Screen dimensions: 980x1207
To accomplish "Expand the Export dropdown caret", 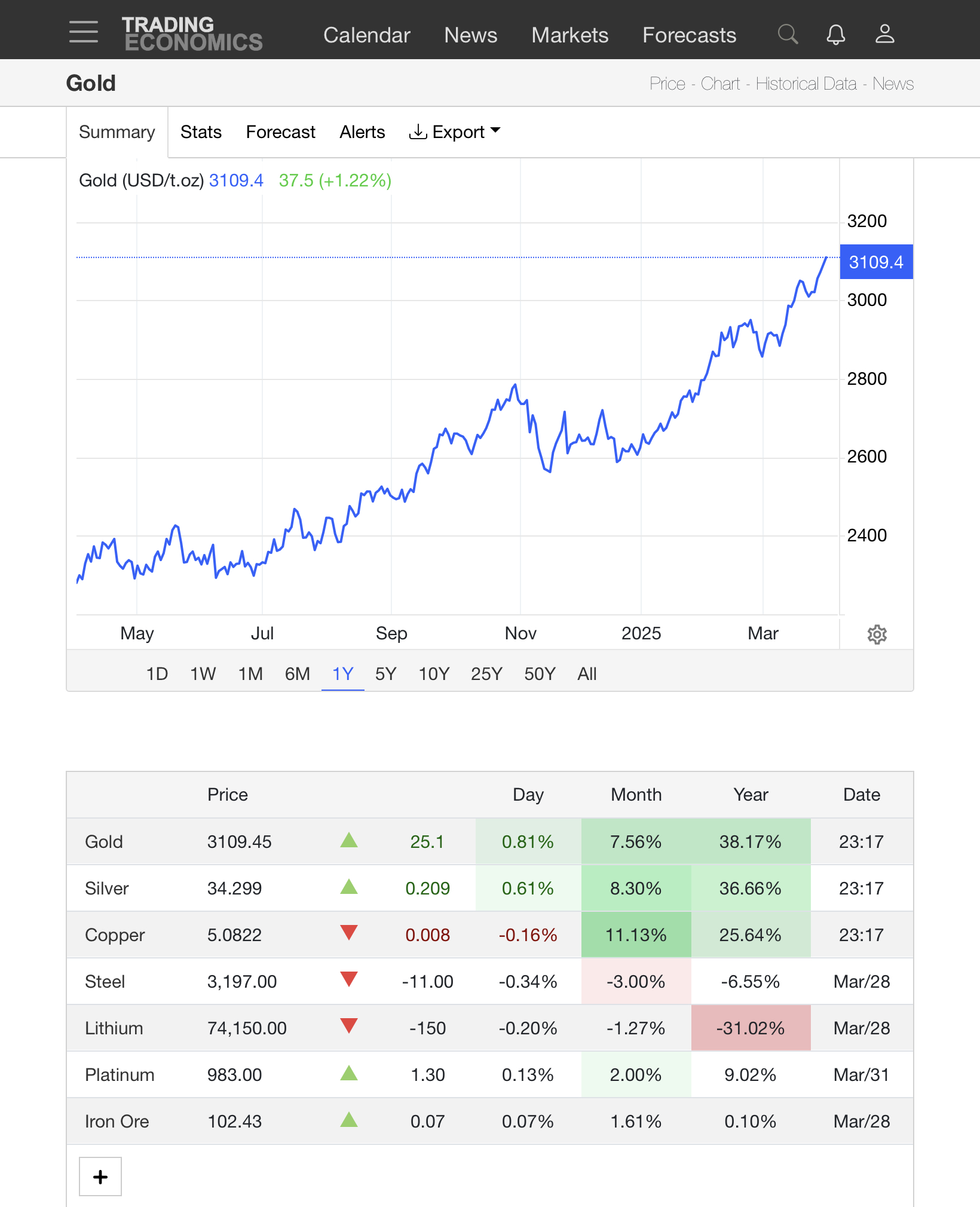I will coord(495,130).
